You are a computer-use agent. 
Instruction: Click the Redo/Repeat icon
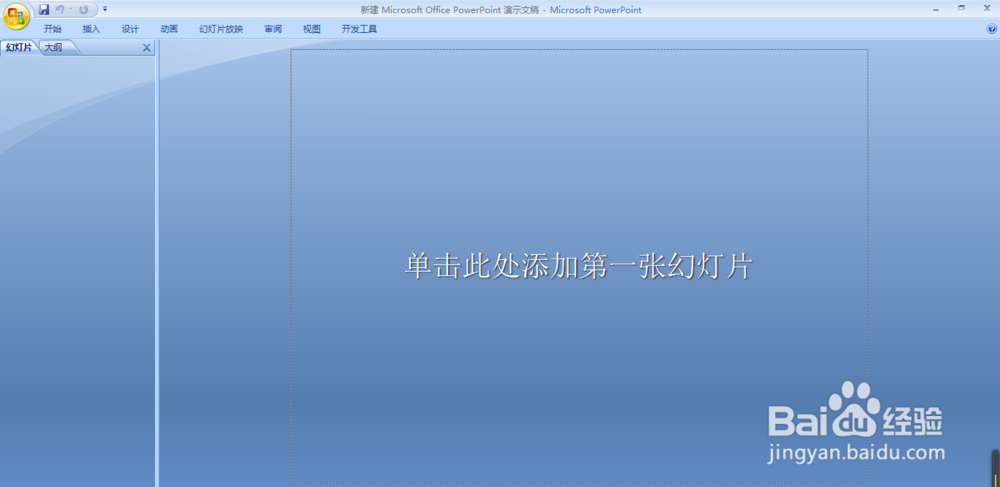(84, 10)
